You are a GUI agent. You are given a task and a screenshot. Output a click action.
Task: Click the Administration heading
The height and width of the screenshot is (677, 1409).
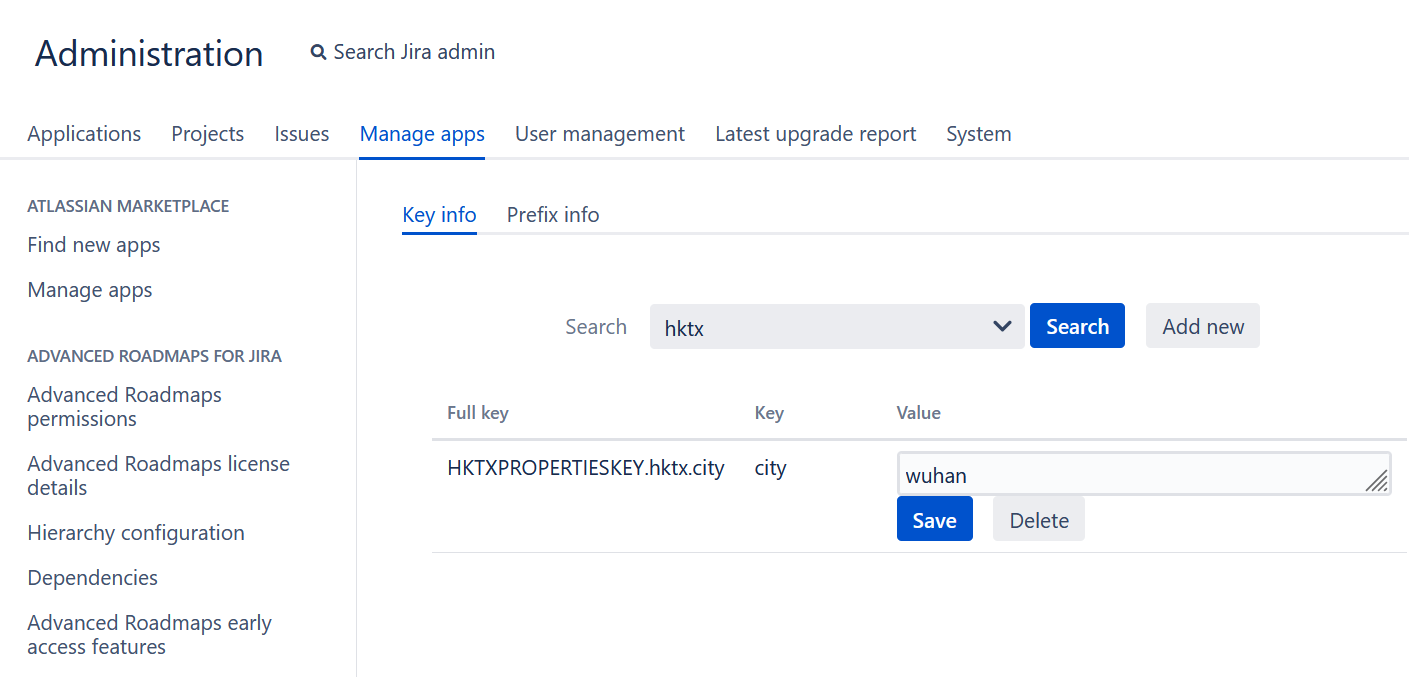click(149, 53)
